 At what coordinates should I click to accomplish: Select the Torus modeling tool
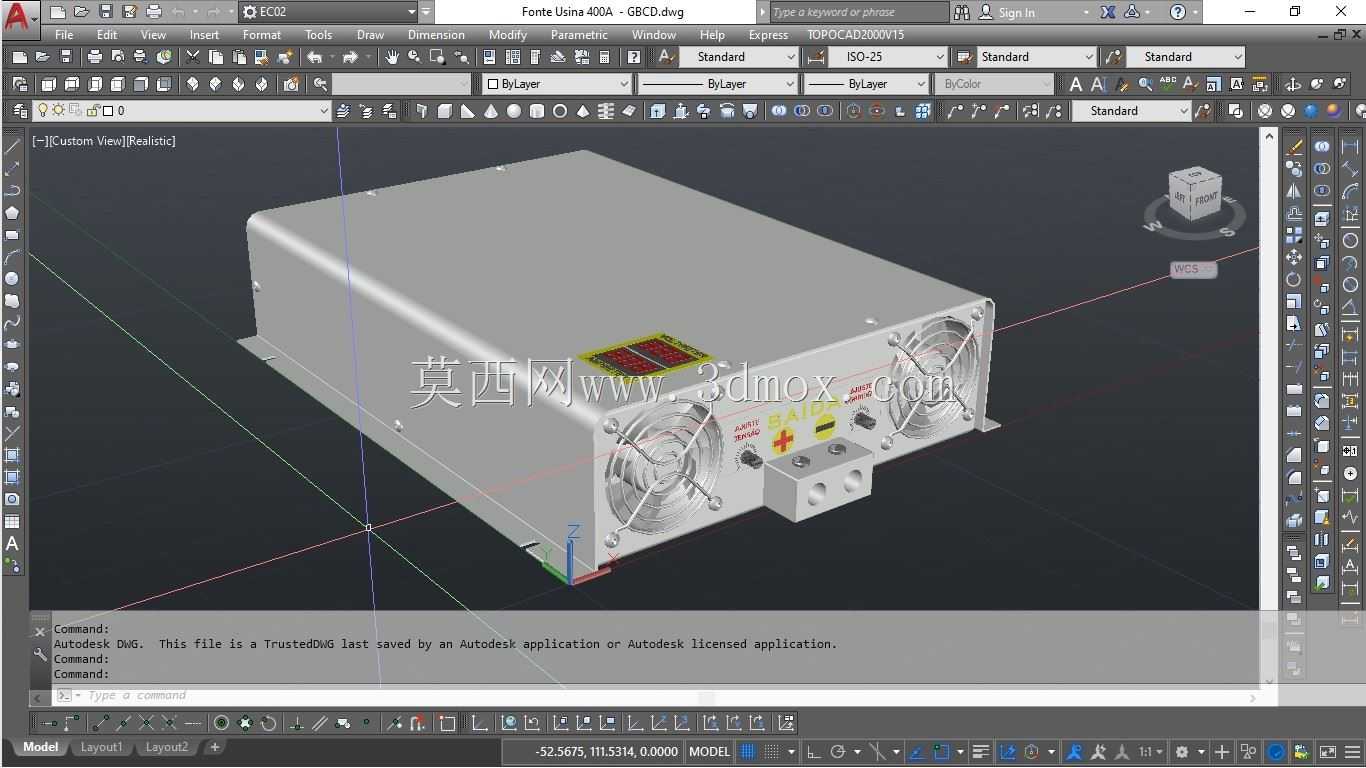[x=560, y=111]
